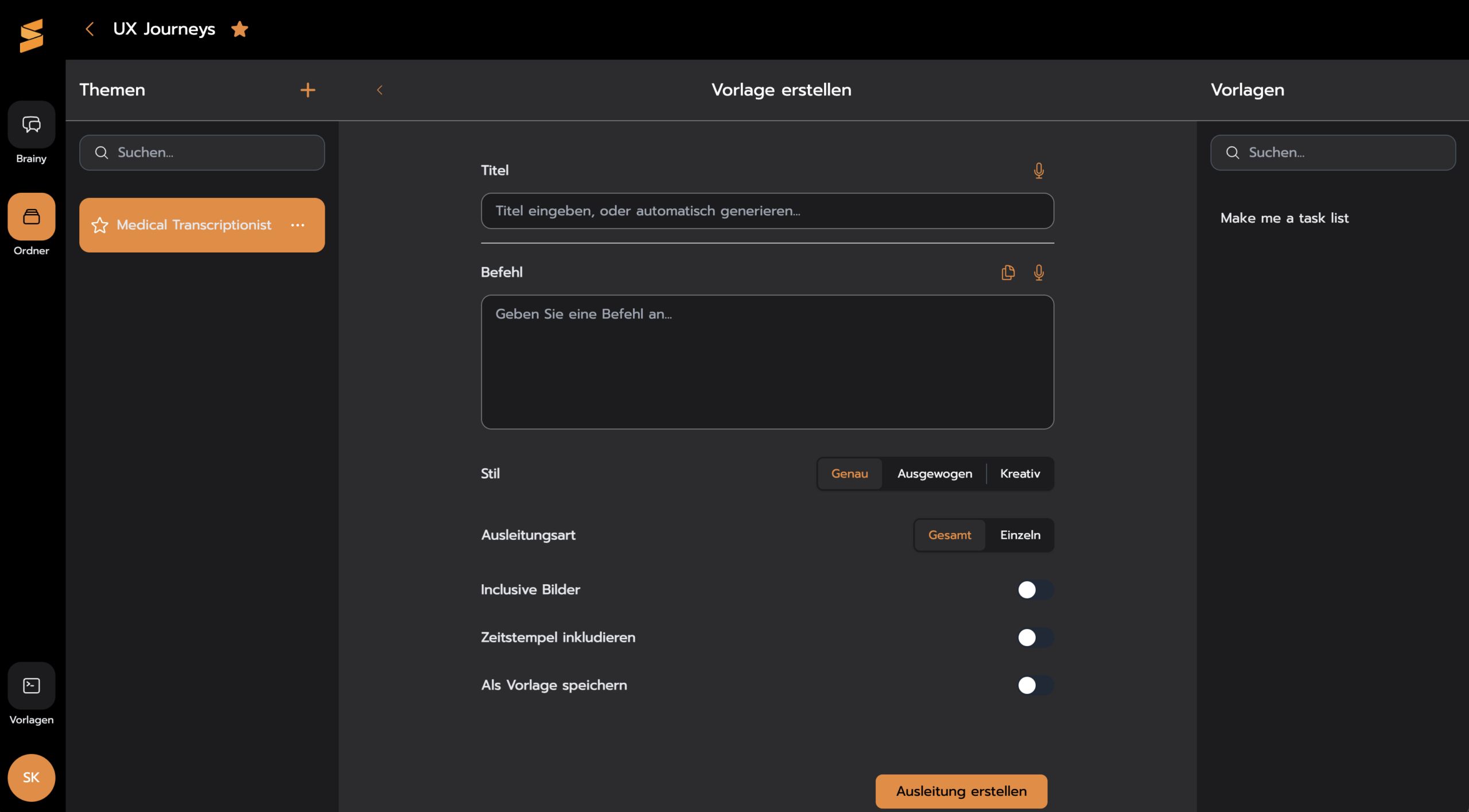
Task: Add a new topic with plus icon
Action: [x=308, y=90]
